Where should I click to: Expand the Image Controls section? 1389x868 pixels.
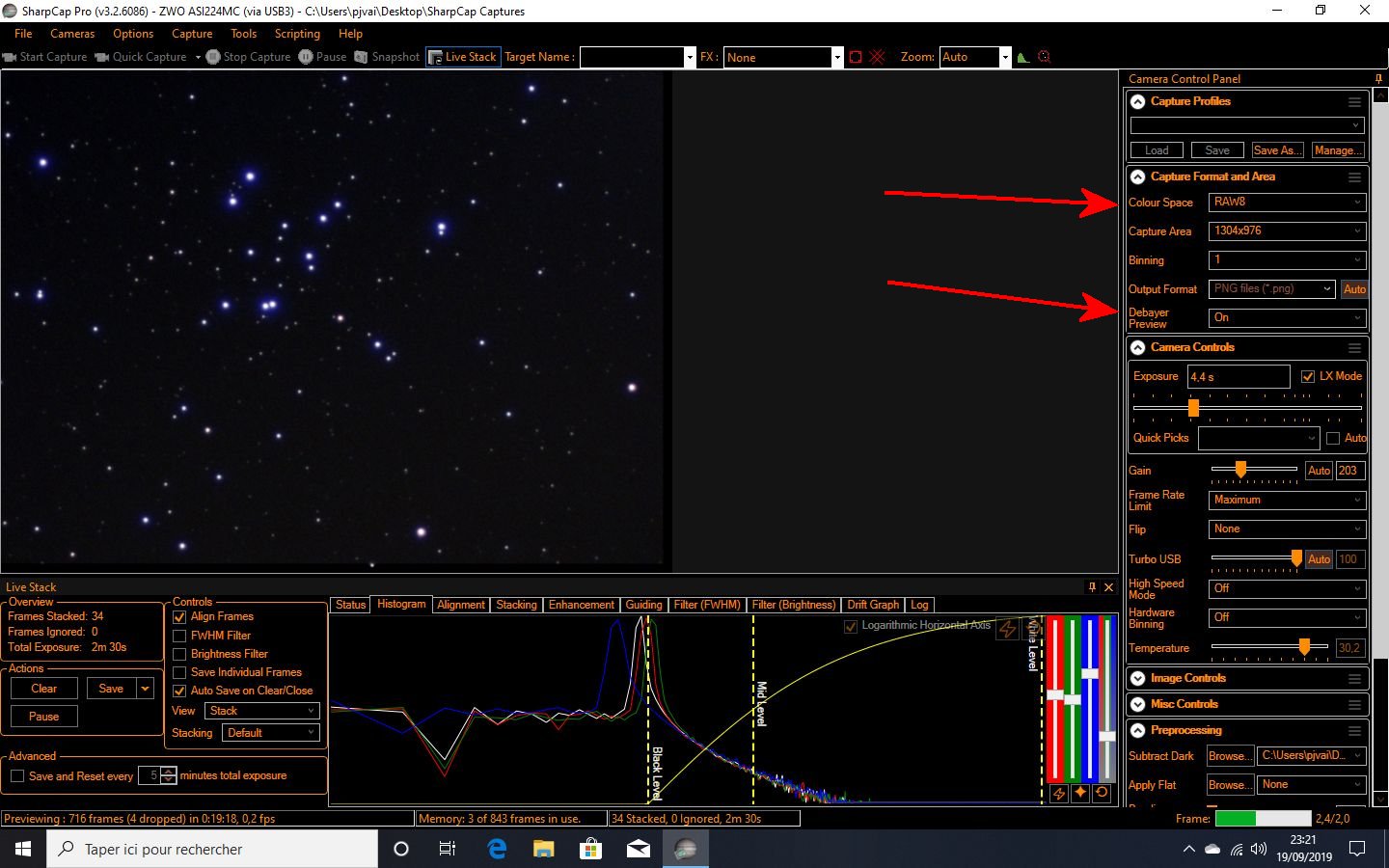coord(1138,678)
